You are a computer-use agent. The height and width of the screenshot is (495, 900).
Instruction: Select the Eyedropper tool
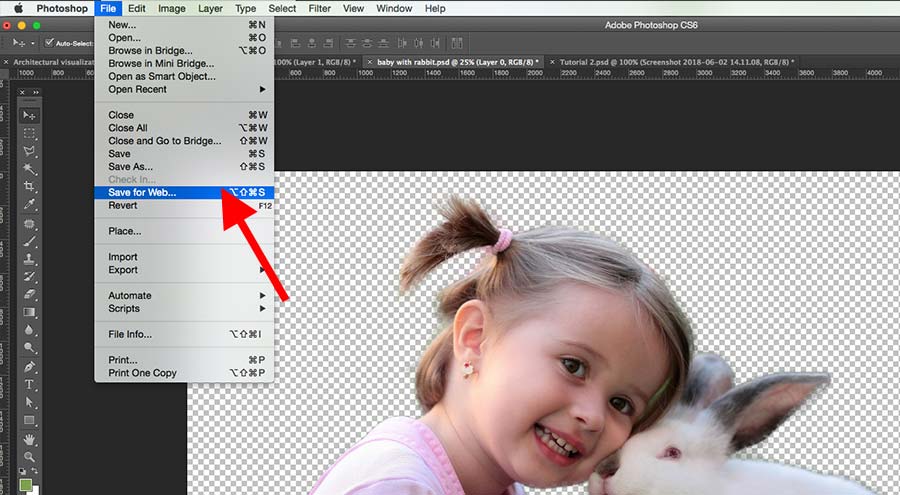point(29,205)
